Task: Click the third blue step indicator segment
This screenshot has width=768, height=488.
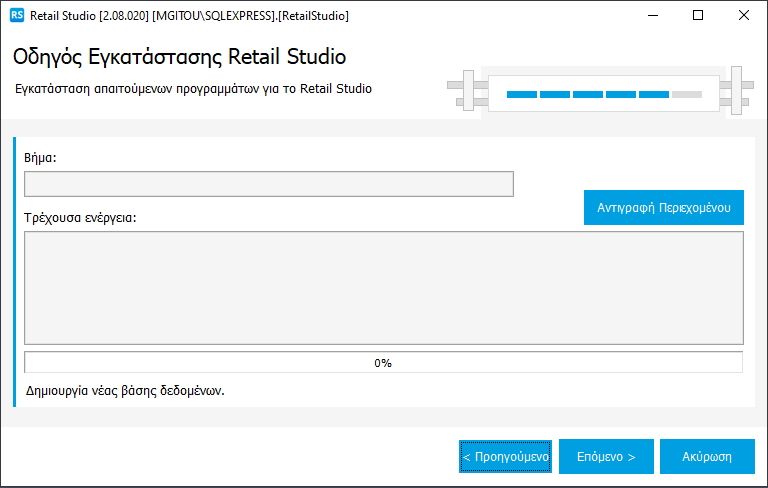Action: (x=588, y=94)
